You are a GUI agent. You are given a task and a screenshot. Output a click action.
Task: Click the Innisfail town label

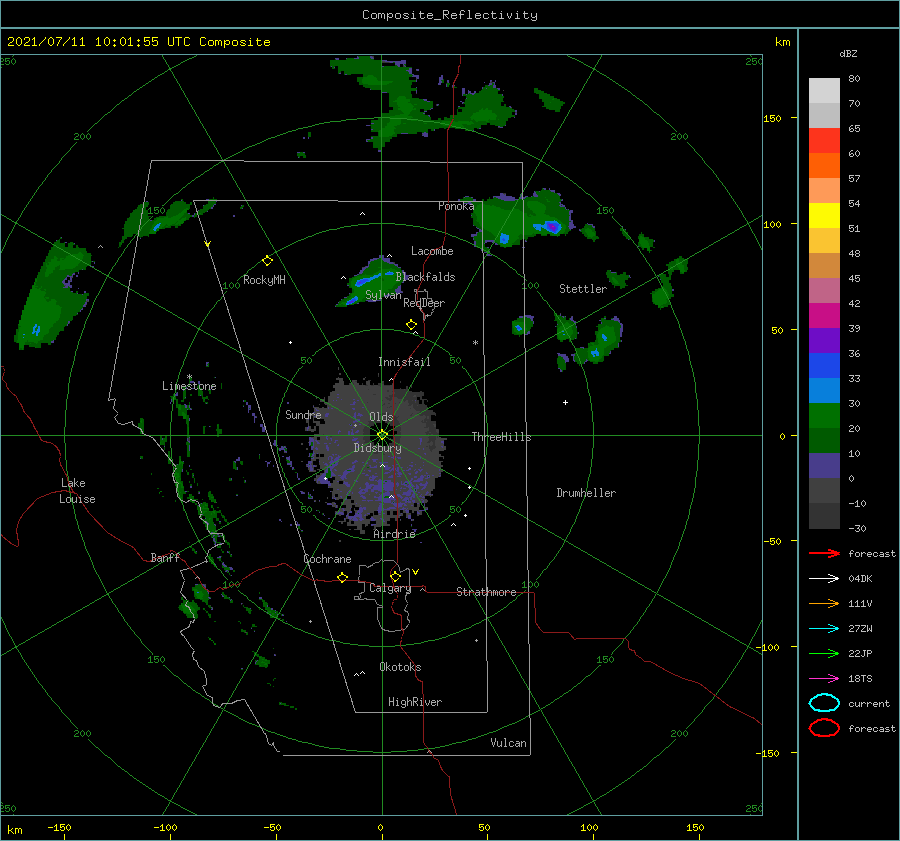404,362
